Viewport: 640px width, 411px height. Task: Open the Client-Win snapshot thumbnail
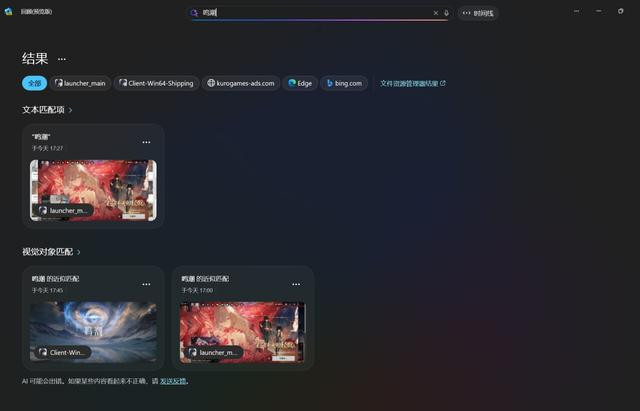[x=93, y=332]
